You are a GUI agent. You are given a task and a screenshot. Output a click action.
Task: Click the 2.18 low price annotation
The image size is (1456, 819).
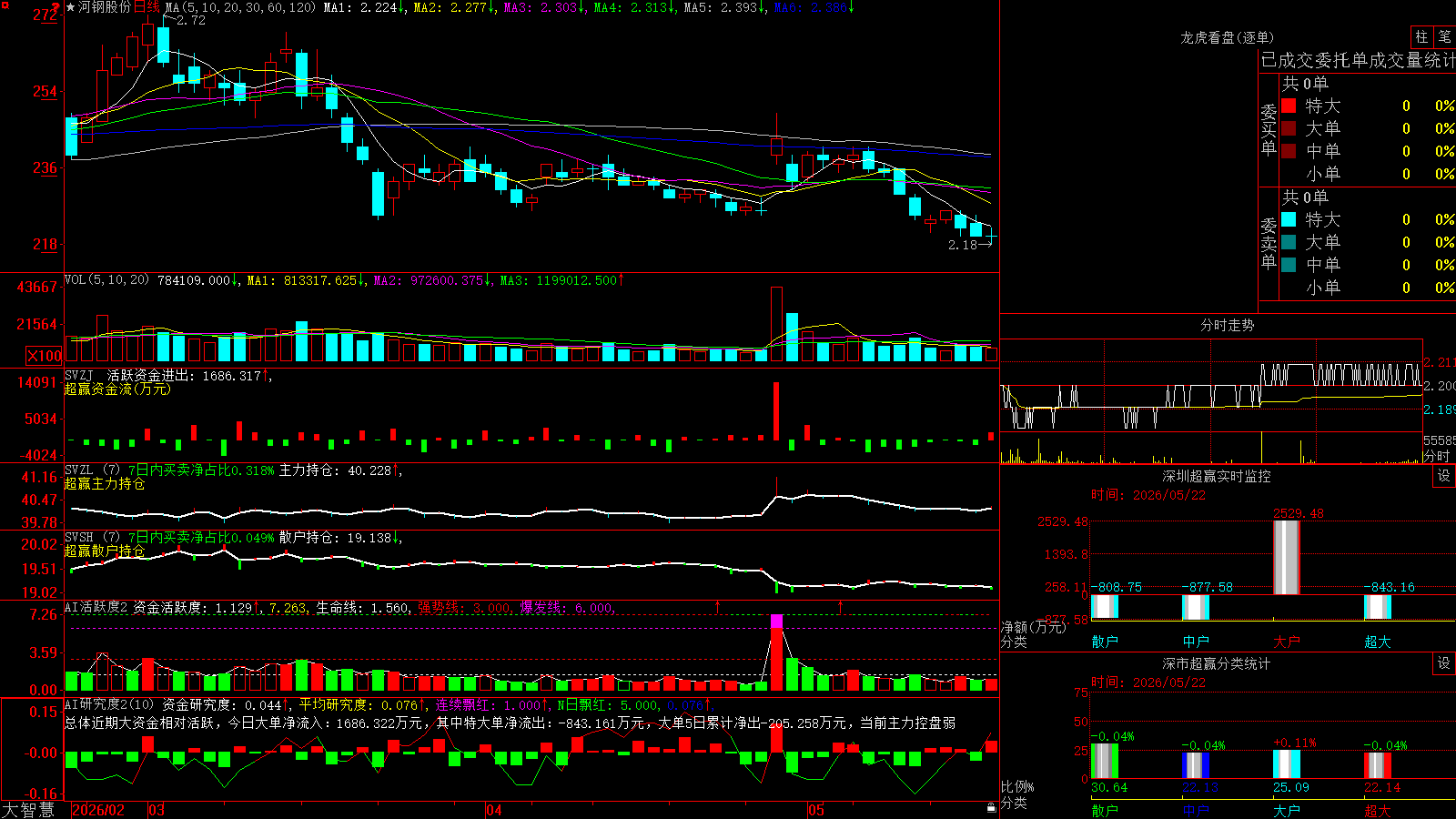click(963, 245)
